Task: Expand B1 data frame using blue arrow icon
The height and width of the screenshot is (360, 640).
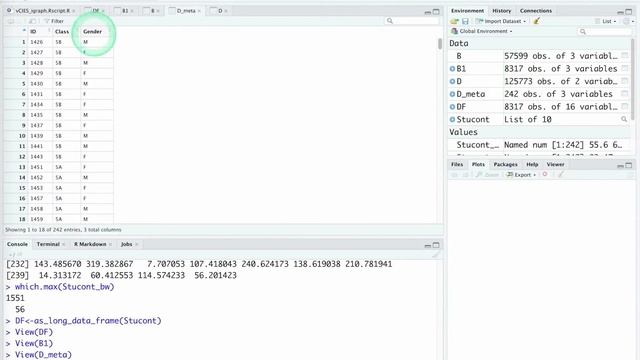Action: (452, 69)
